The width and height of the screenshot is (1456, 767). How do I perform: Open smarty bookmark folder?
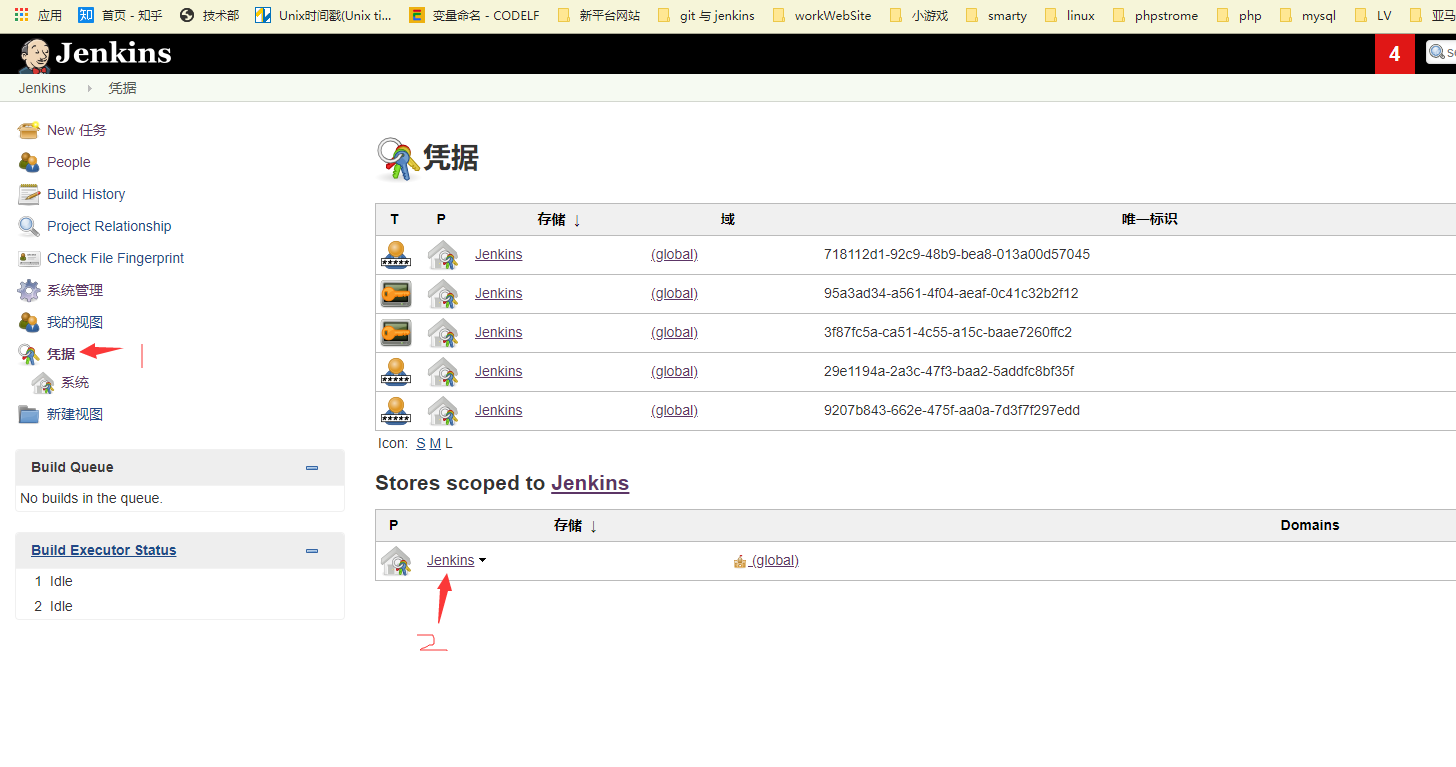click(996, 15)
